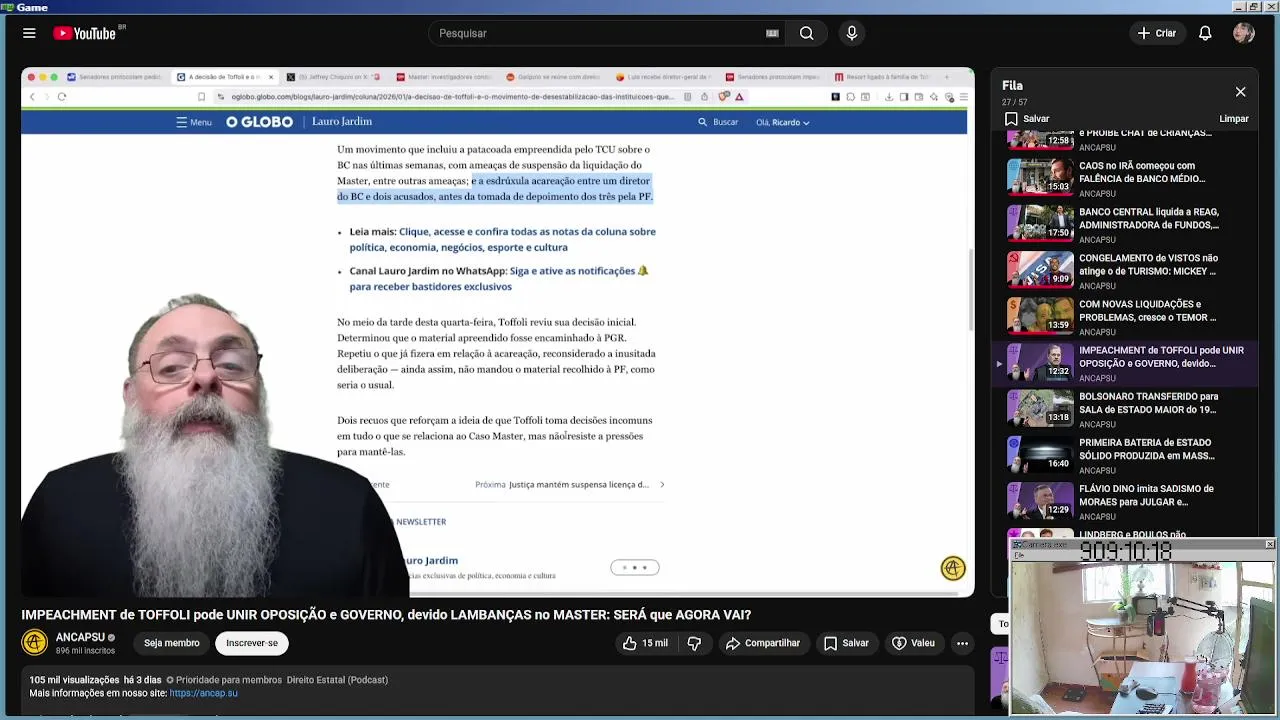Image resolution: width=1280 pixels, height=720 pixels.
Task: Click Seja membro join button
Action: click(171, 643)
